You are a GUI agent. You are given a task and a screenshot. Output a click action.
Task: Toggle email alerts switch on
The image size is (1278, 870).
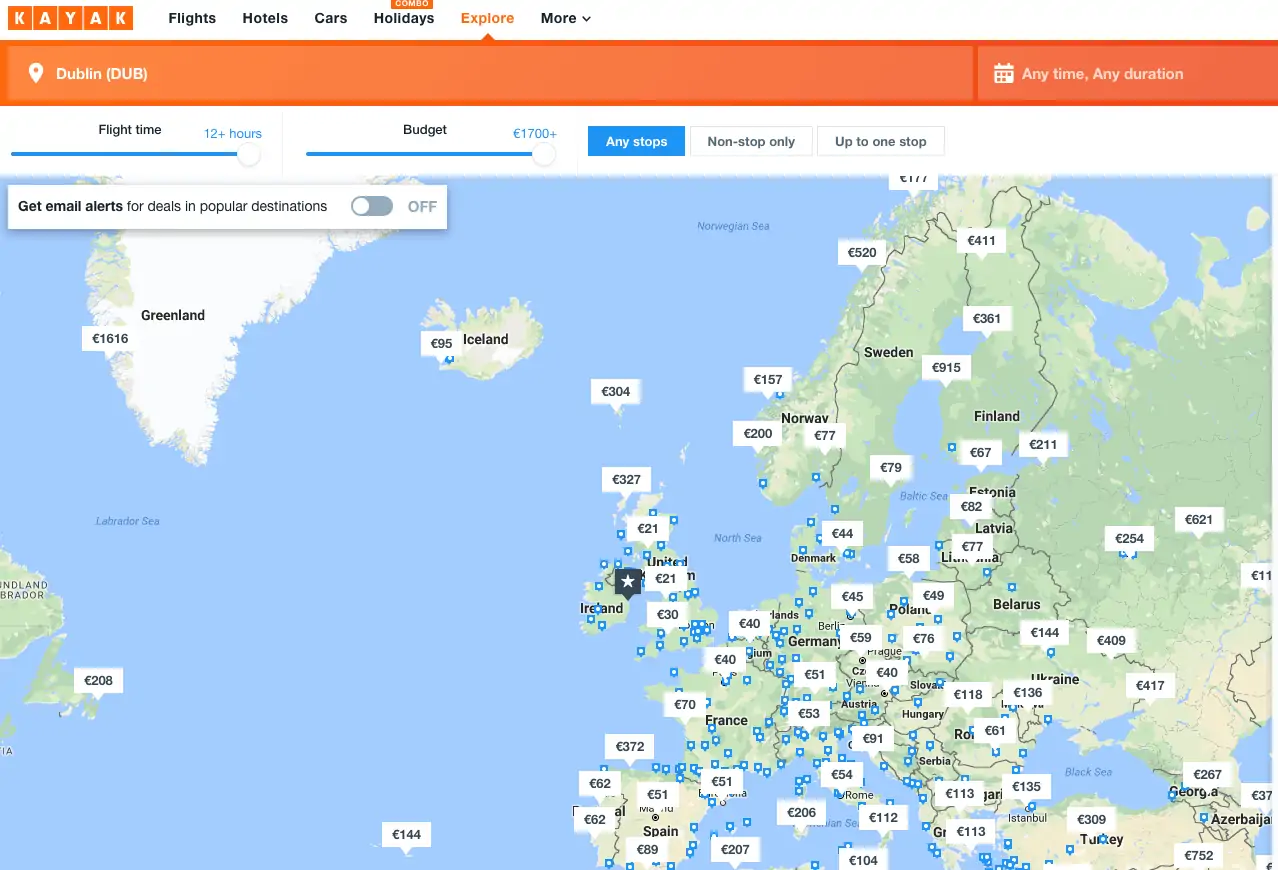click(372, 206)
